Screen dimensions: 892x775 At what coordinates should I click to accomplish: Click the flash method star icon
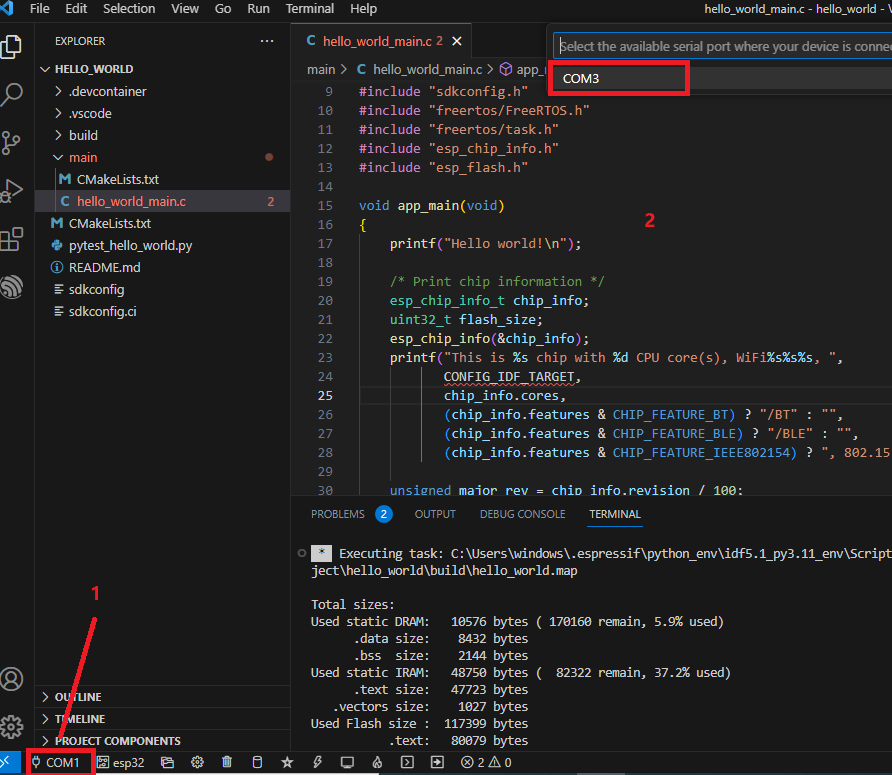click(x=287, y=762)
